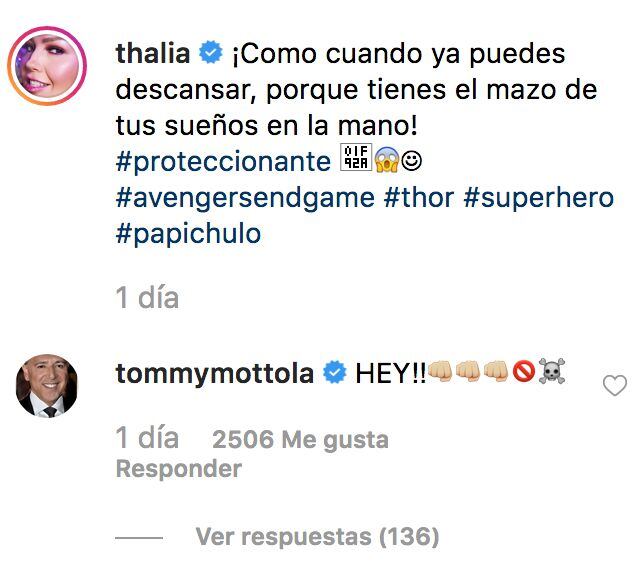Follow the #superhero hashtag link
Viewport: 640px width, 586px height.
point(538,197)
